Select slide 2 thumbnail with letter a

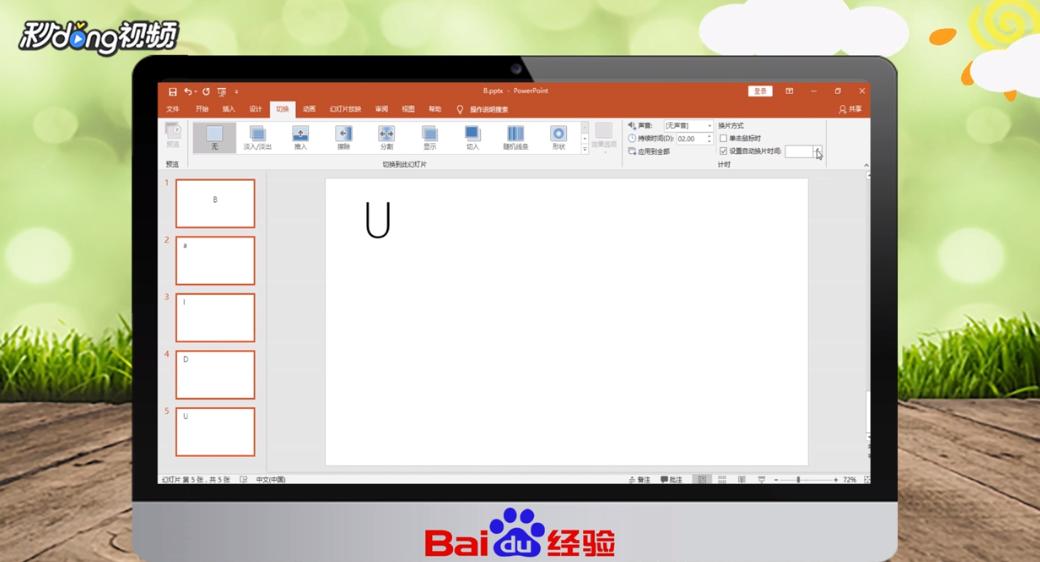[215, 260]
